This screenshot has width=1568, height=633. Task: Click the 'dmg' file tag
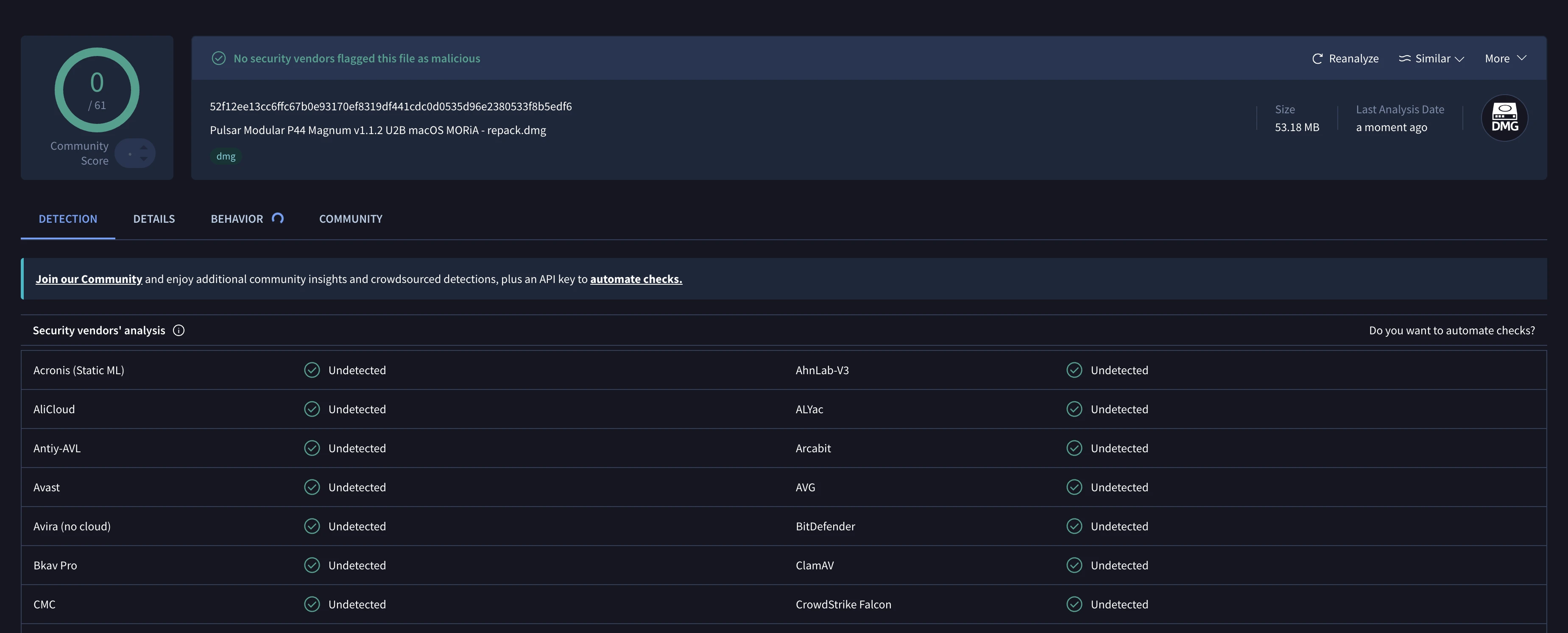226,156
